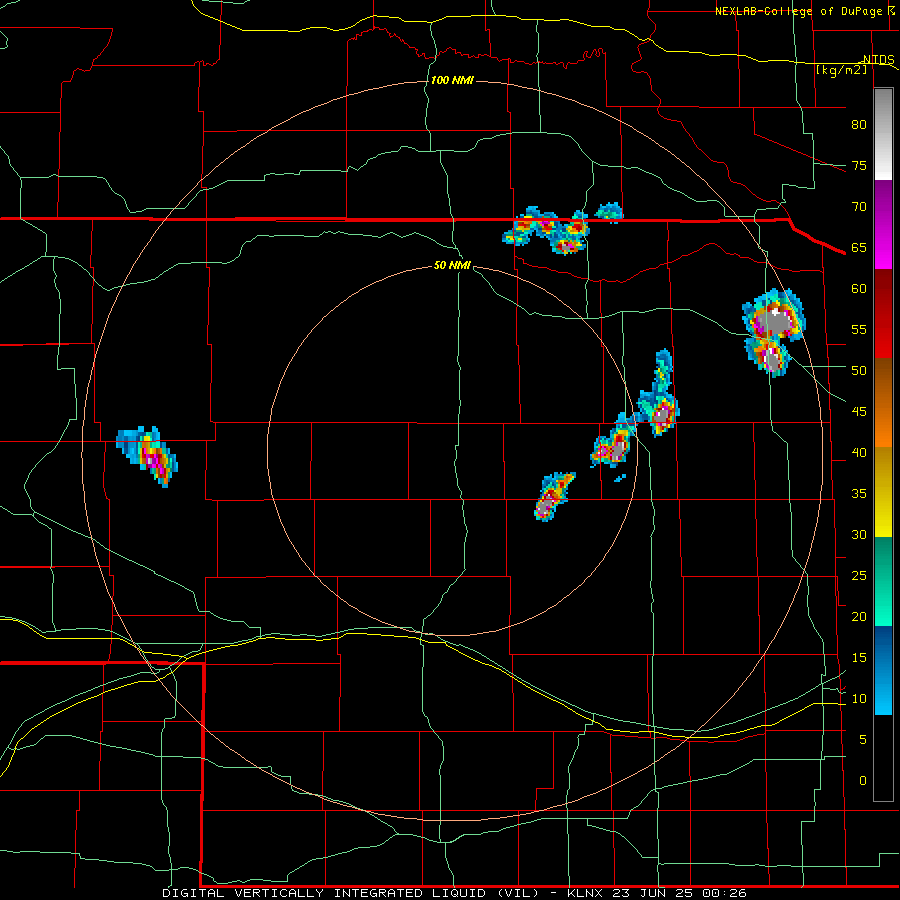Pick the yellow-olive segment of color bar
900x900 pixels.
click(883, 492)
